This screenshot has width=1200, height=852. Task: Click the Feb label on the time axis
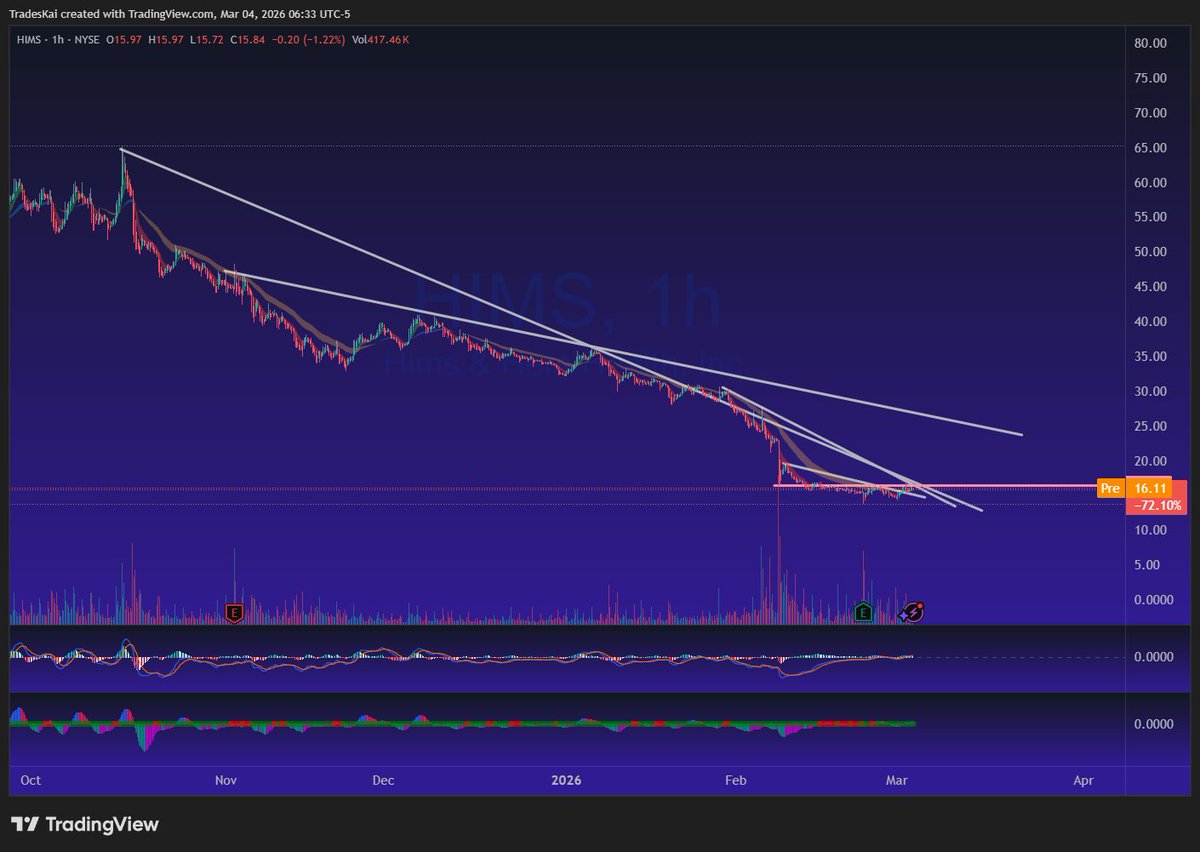click(x=736, y=779)
